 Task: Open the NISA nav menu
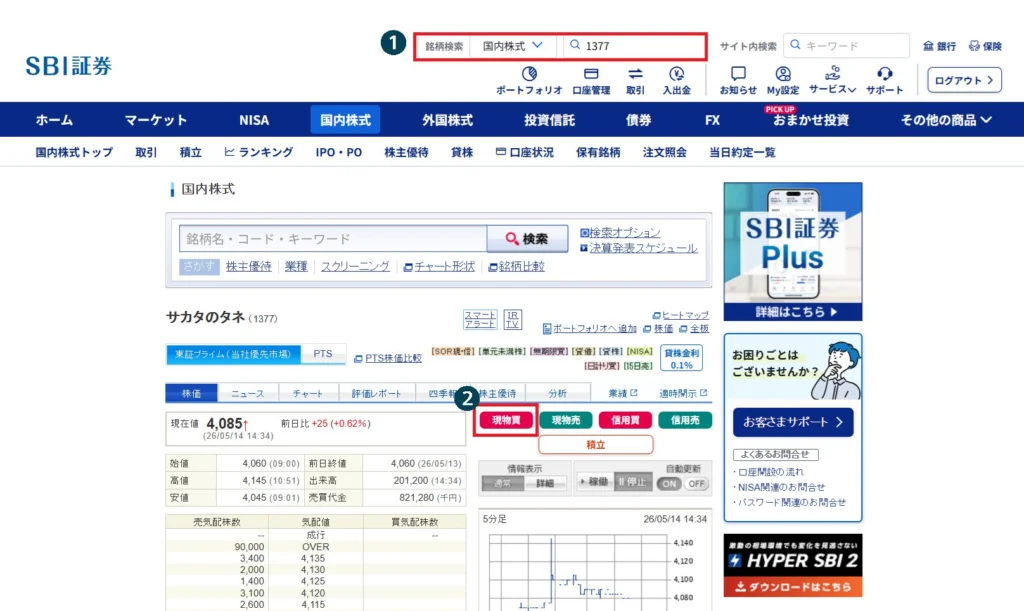coord(254,119)
